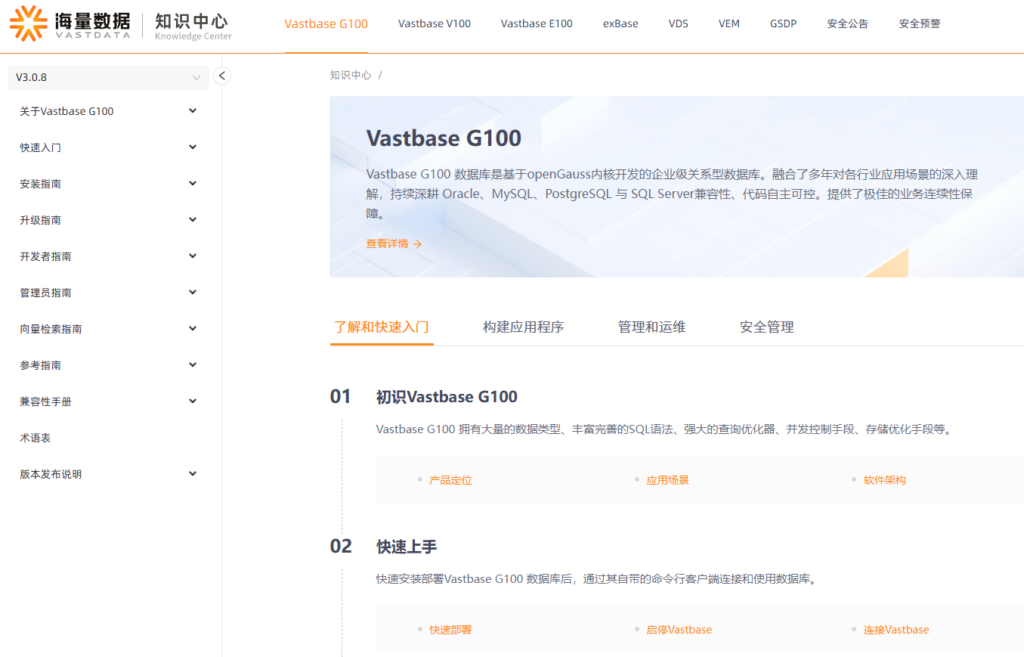The height and width of the screenshot is (657, 1024).
Task: Select the 构建应用程序 tab
Action: [x=523, y=327]
